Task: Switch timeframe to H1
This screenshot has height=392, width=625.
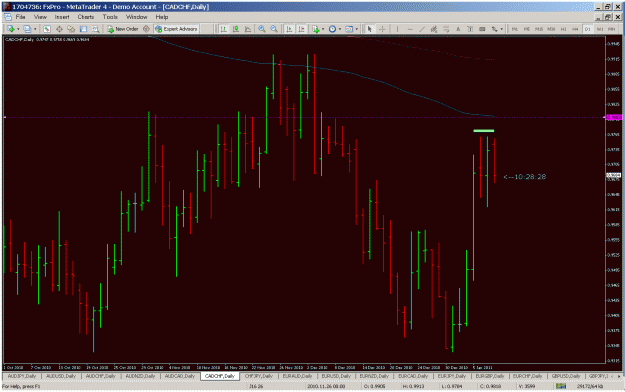Action: click(x=564, y=29)
